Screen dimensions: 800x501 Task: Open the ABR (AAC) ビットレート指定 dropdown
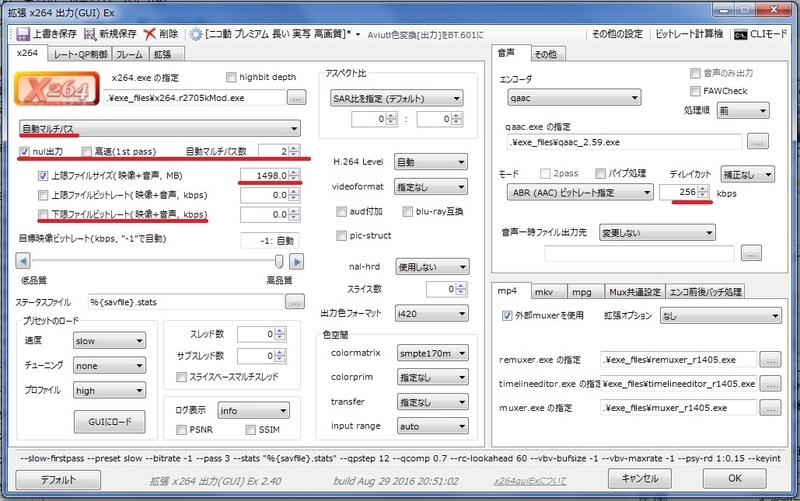coord(580,192)
